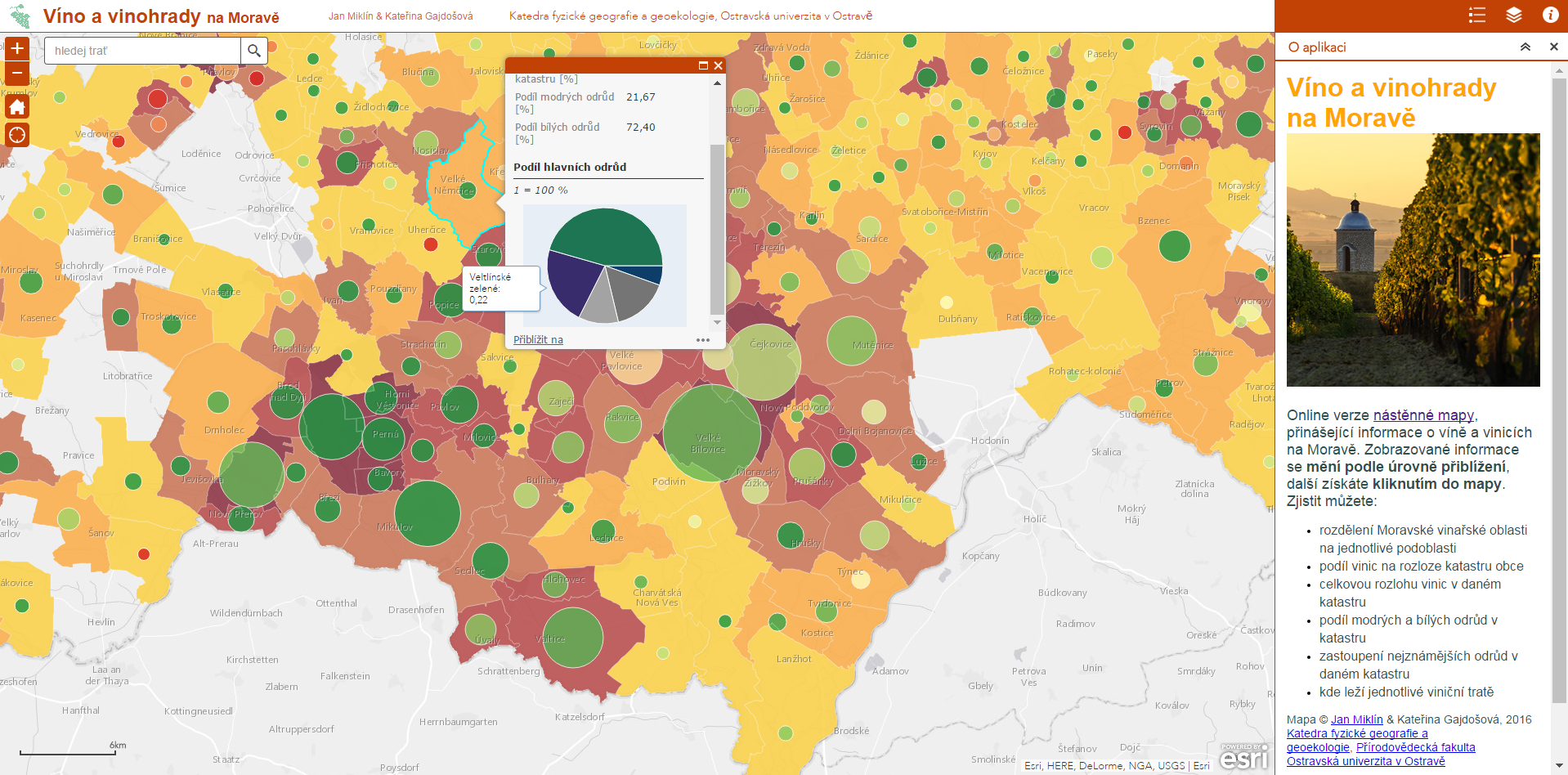This screenshot has height=775, width=1568.
Task: Find my location with the locate button
Action: (x=17, y=135)
